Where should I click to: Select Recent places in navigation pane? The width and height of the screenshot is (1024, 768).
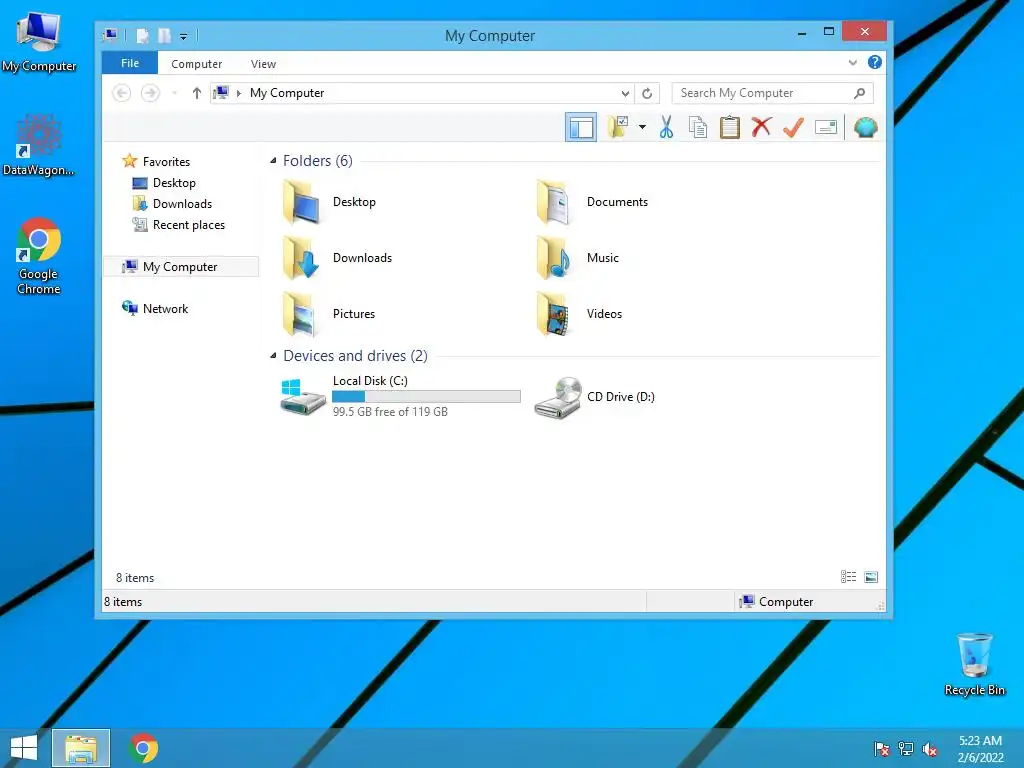coord(189,225)
